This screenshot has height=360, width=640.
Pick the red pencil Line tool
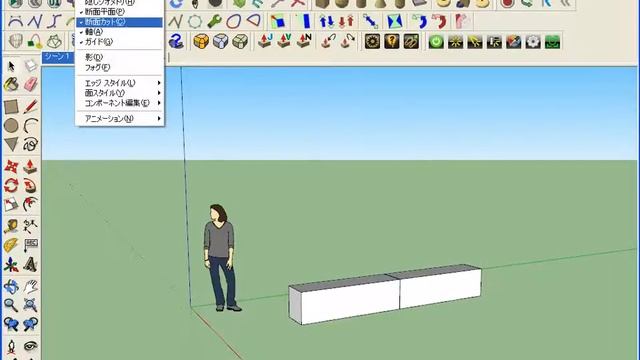31,106
